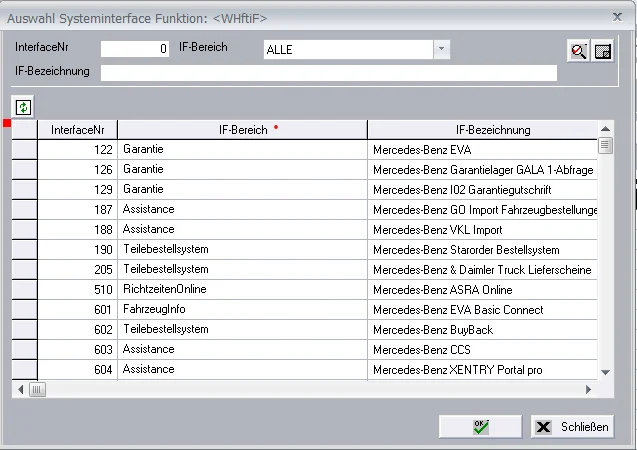Click the FahrzeugInfo cell

[243, 309]
